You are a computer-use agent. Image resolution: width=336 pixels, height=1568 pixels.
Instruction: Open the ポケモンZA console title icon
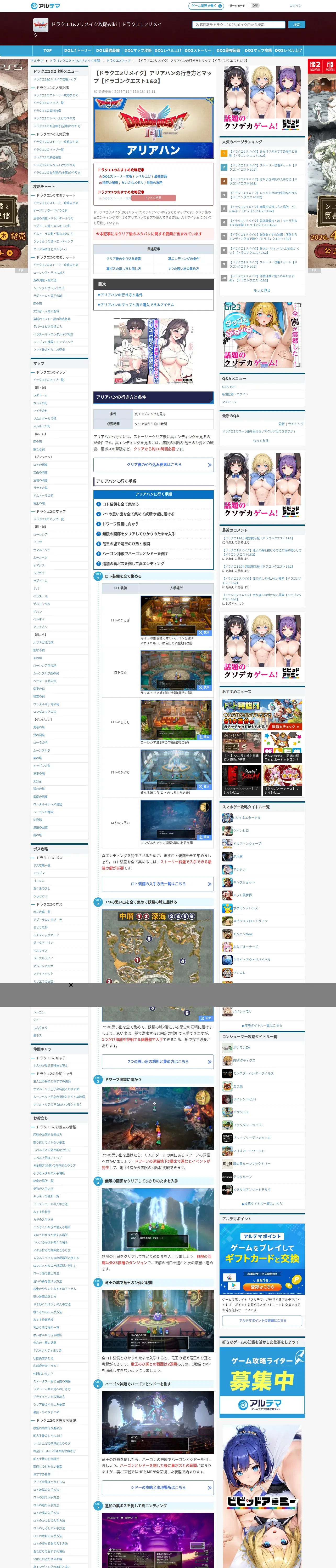coord(227,1048)
